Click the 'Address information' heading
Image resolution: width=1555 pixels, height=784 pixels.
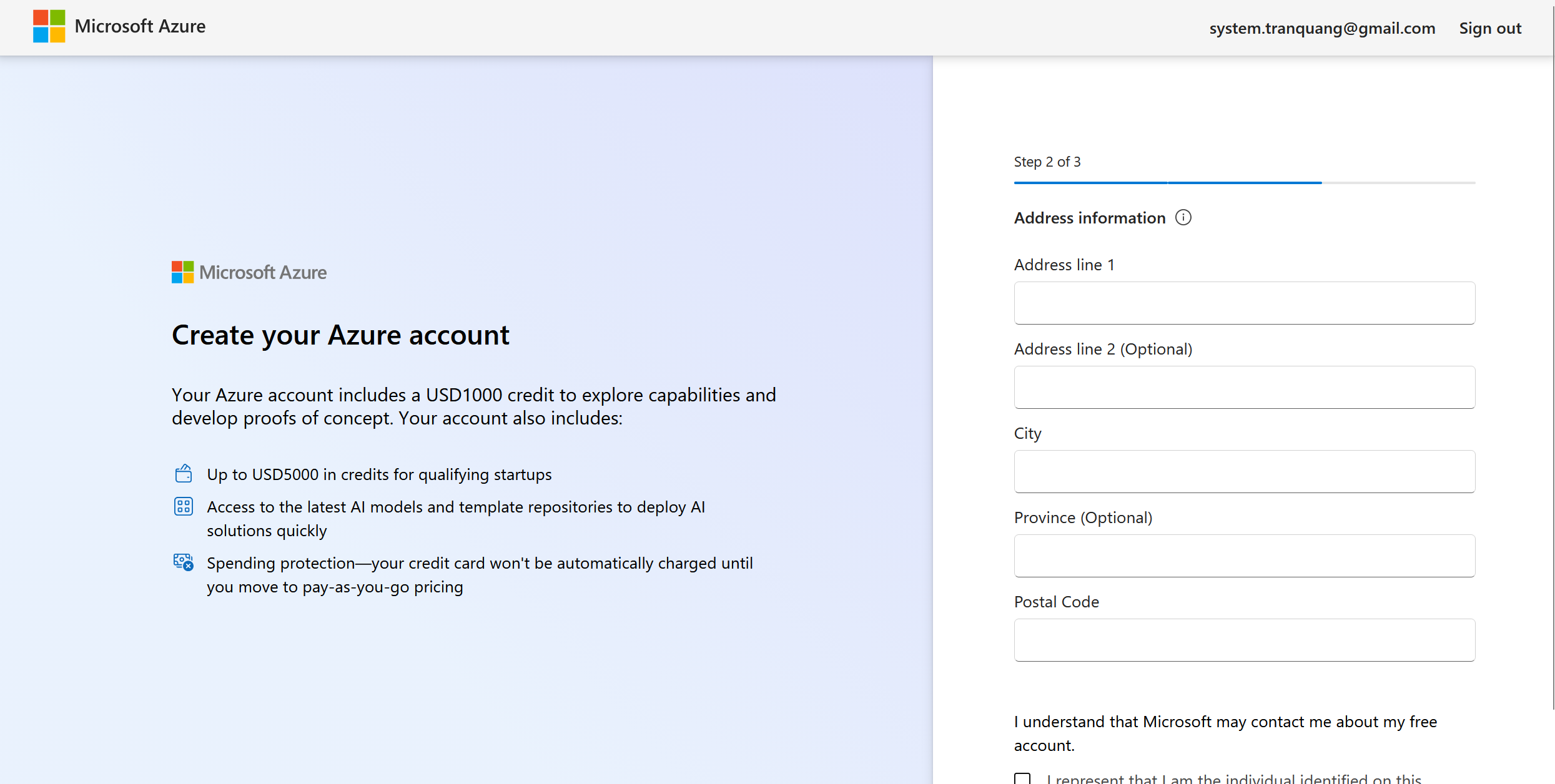[1090, 218]
